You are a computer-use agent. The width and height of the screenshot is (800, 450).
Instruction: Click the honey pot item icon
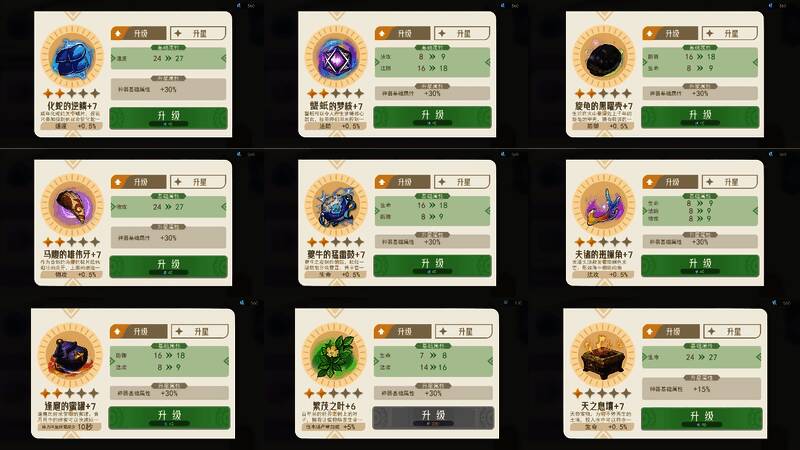(70, 355)
